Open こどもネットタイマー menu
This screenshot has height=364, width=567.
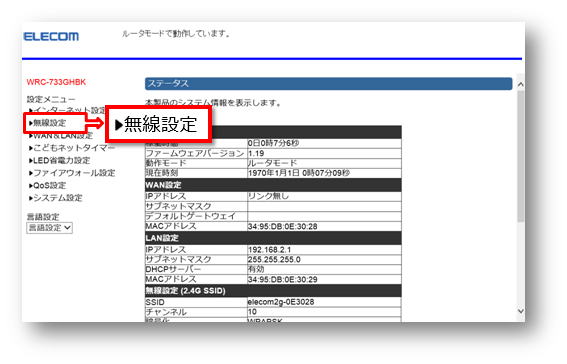click(72, 148)
